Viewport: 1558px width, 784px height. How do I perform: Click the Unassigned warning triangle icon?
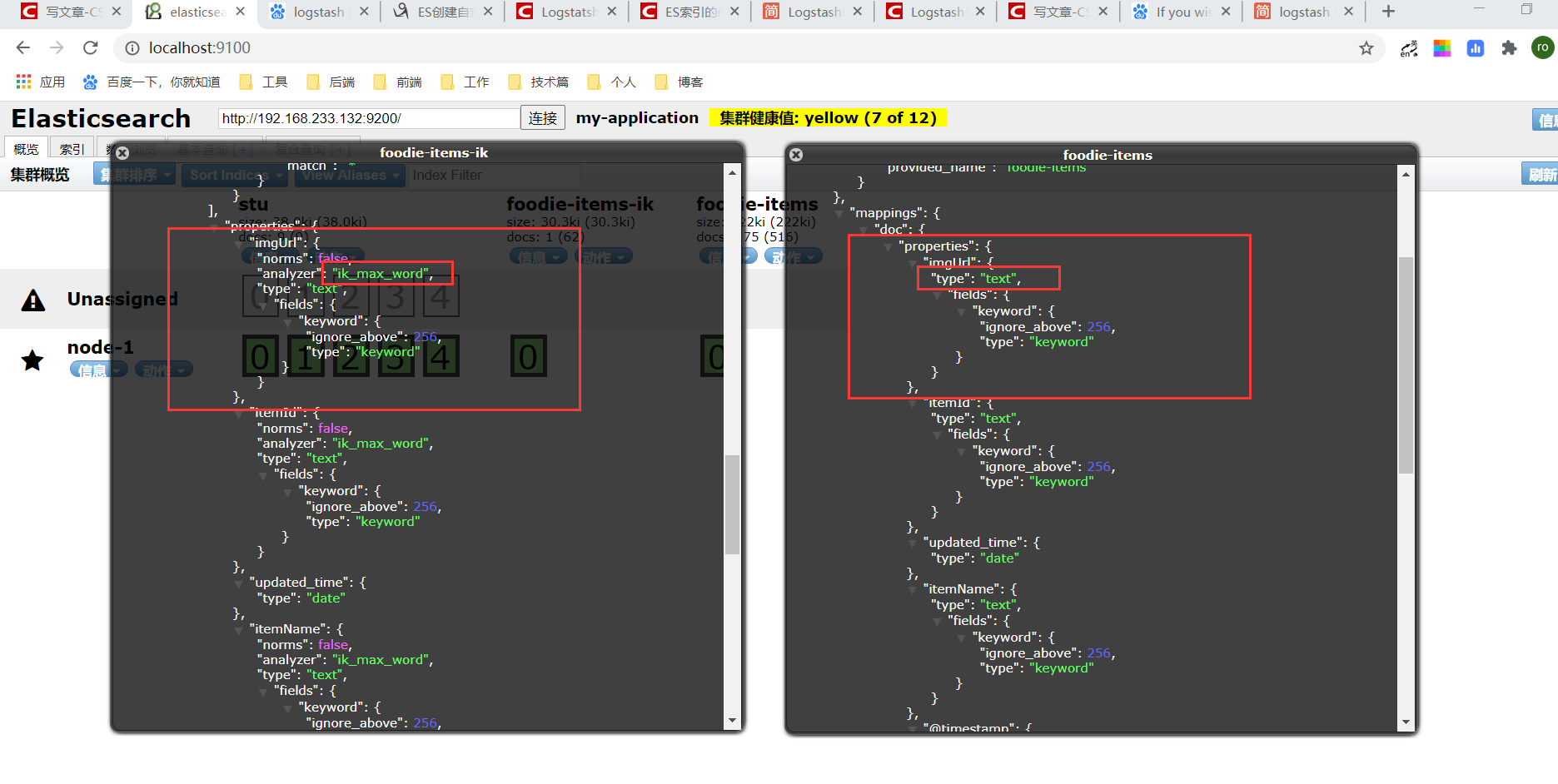[33, 300]
